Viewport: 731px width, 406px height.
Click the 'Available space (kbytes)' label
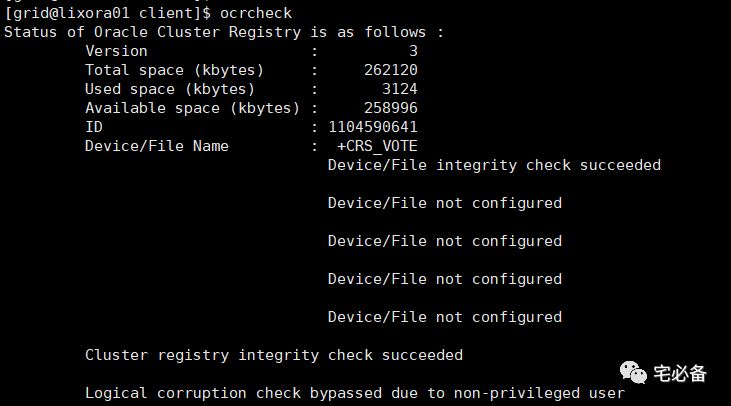(x=193, y=108)
